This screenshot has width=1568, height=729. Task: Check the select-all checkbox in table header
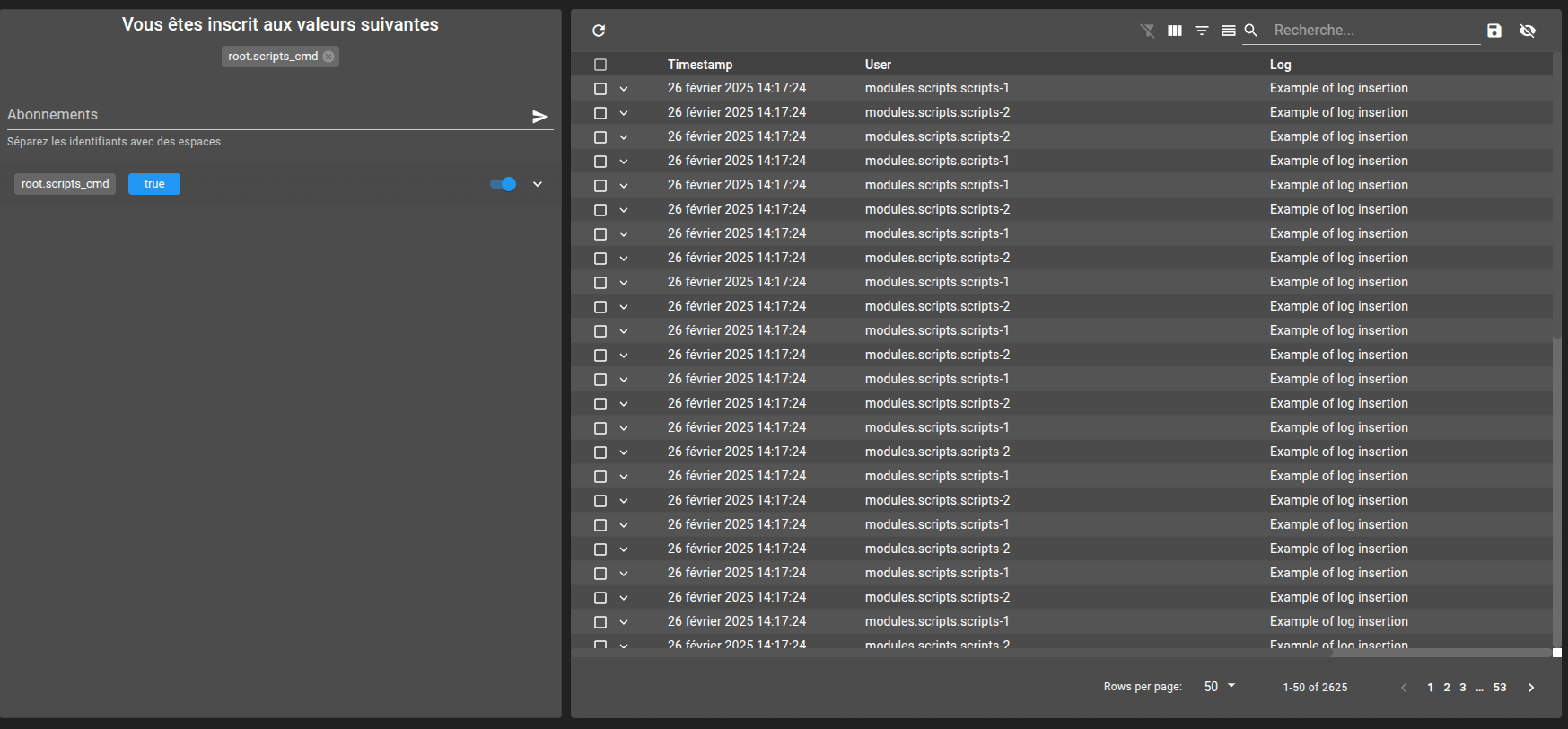click(600, 65)
